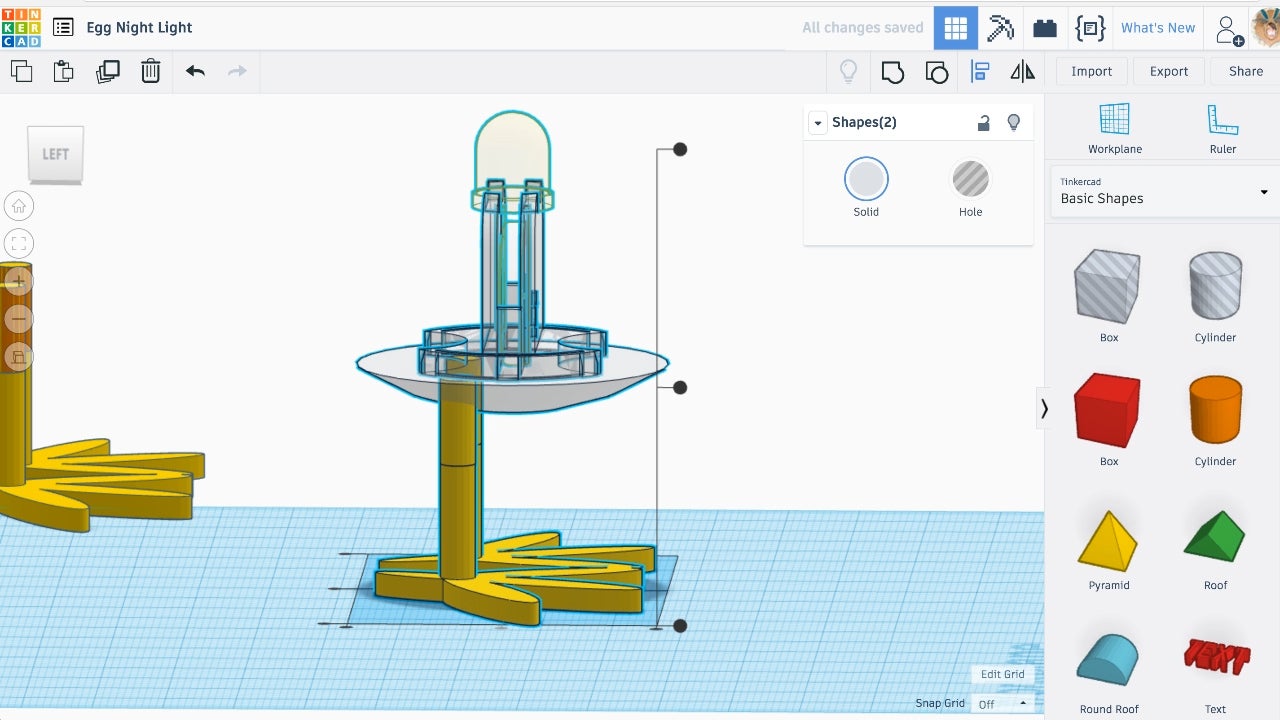Open the Align tool
The image size is (1280, 720).
pos(980,71)
